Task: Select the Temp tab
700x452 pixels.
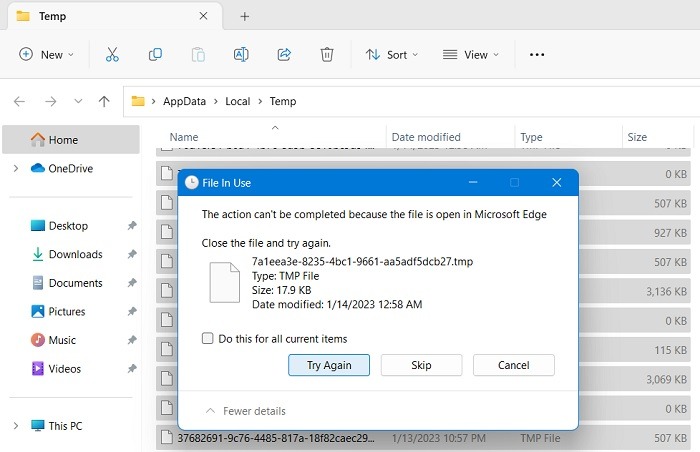Action: point(115,16)
